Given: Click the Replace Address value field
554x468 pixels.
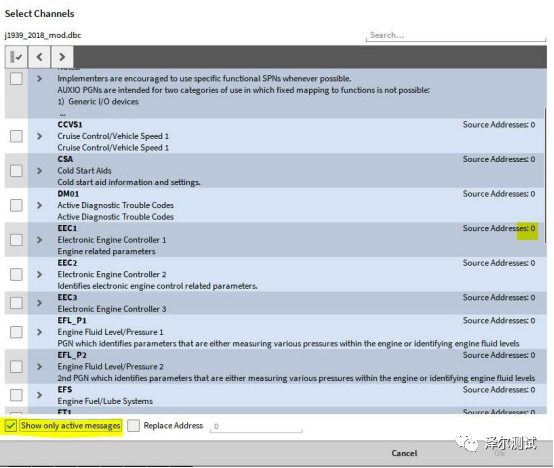Looking at the screenshot, I should click(x=256, y=426).
